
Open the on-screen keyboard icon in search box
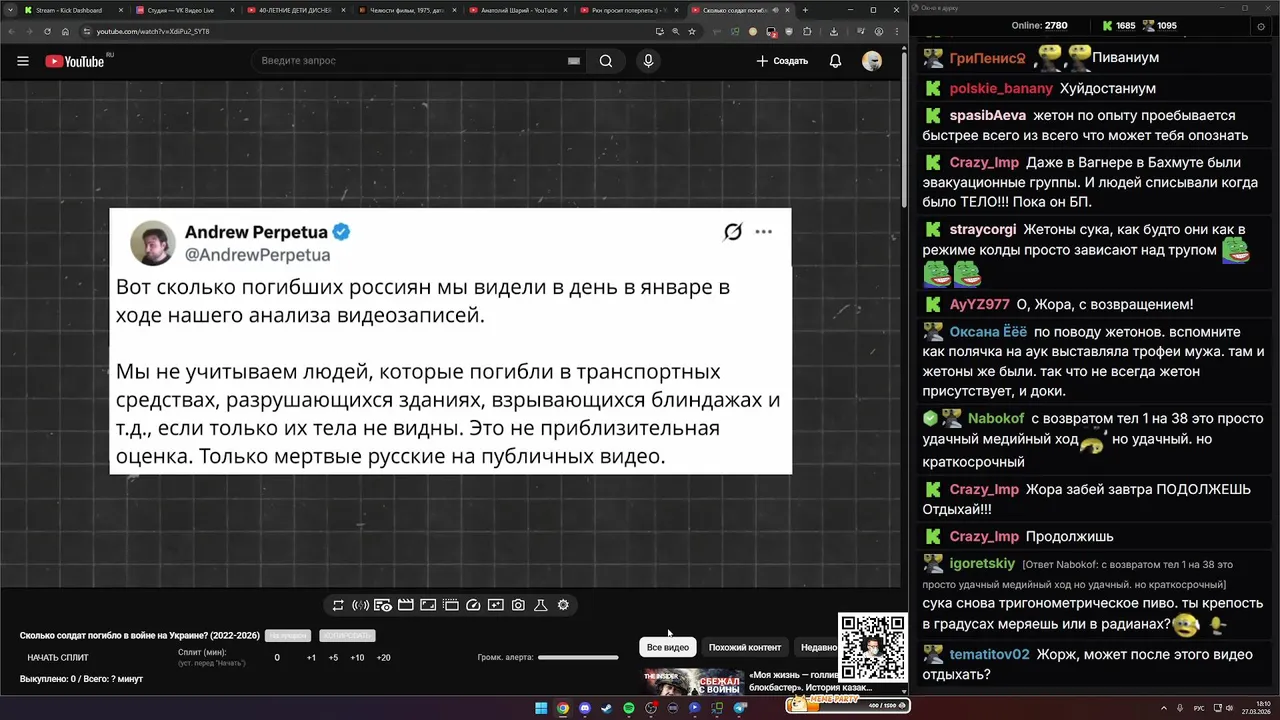point(574,61)
